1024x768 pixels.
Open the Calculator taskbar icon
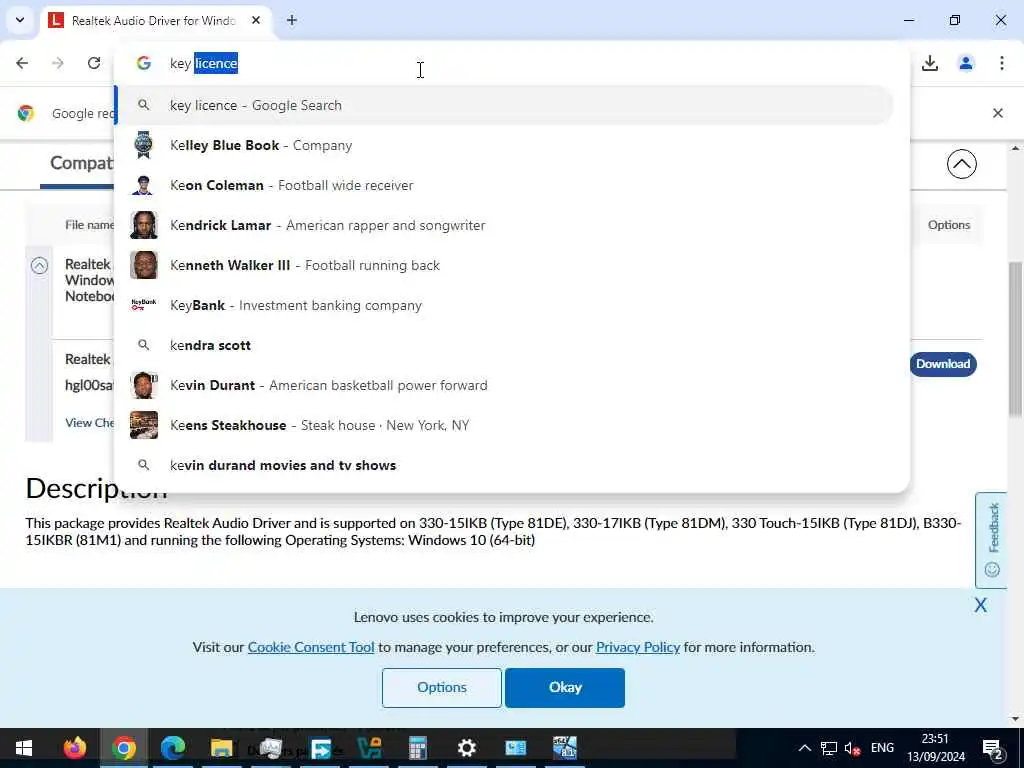418,748
